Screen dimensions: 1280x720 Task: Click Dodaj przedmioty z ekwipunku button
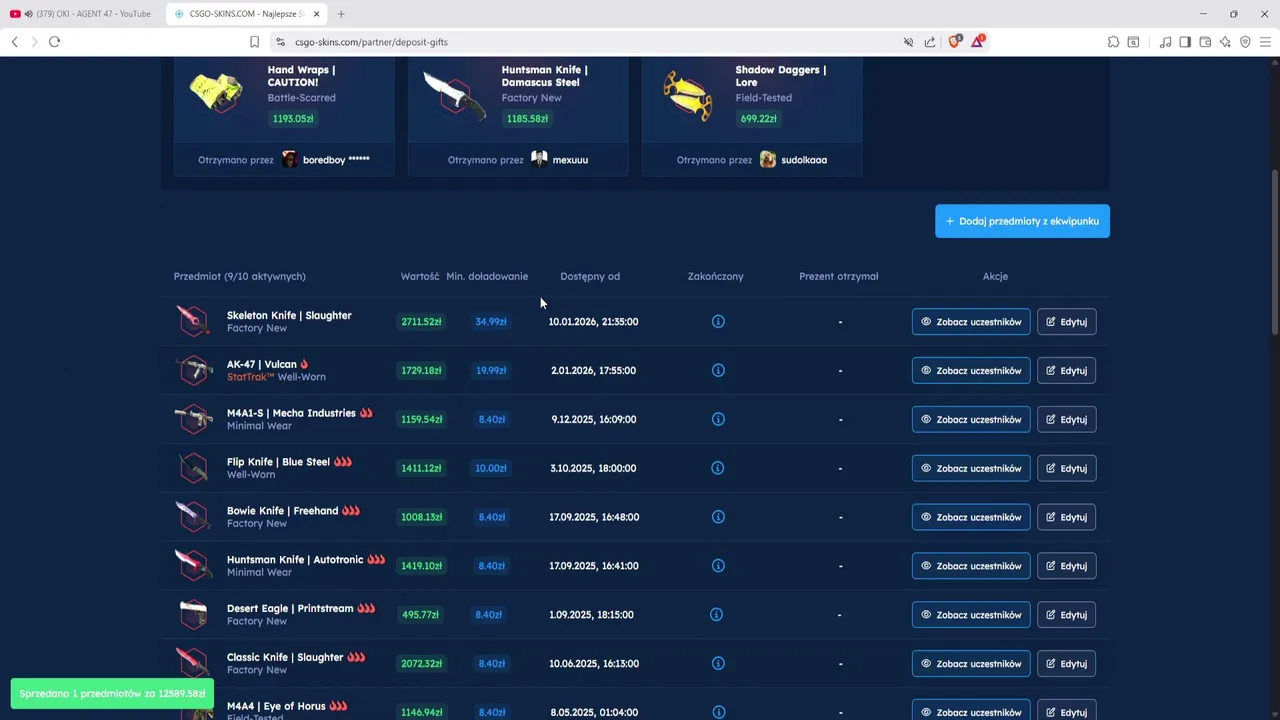(1022, 221)
